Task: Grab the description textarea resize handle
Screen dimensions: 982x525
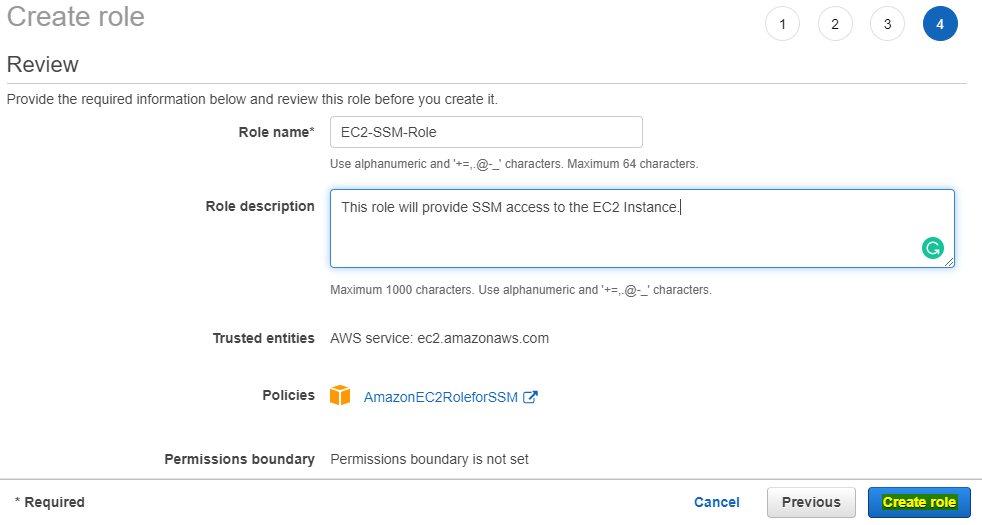Action: click(x=949, y=262)
